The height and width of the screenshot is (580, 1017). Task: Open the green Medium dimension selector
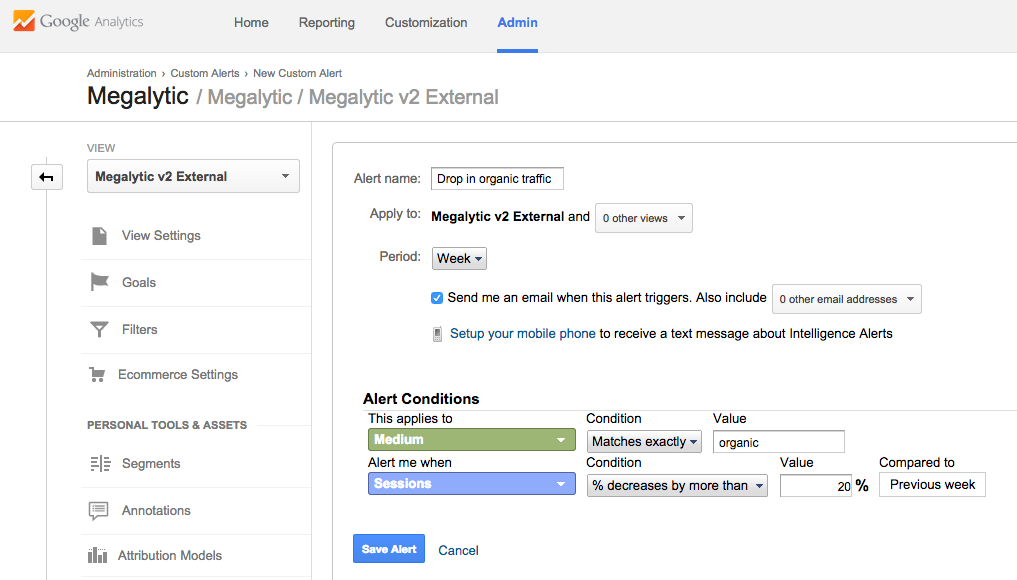click(x=471, y=440)
